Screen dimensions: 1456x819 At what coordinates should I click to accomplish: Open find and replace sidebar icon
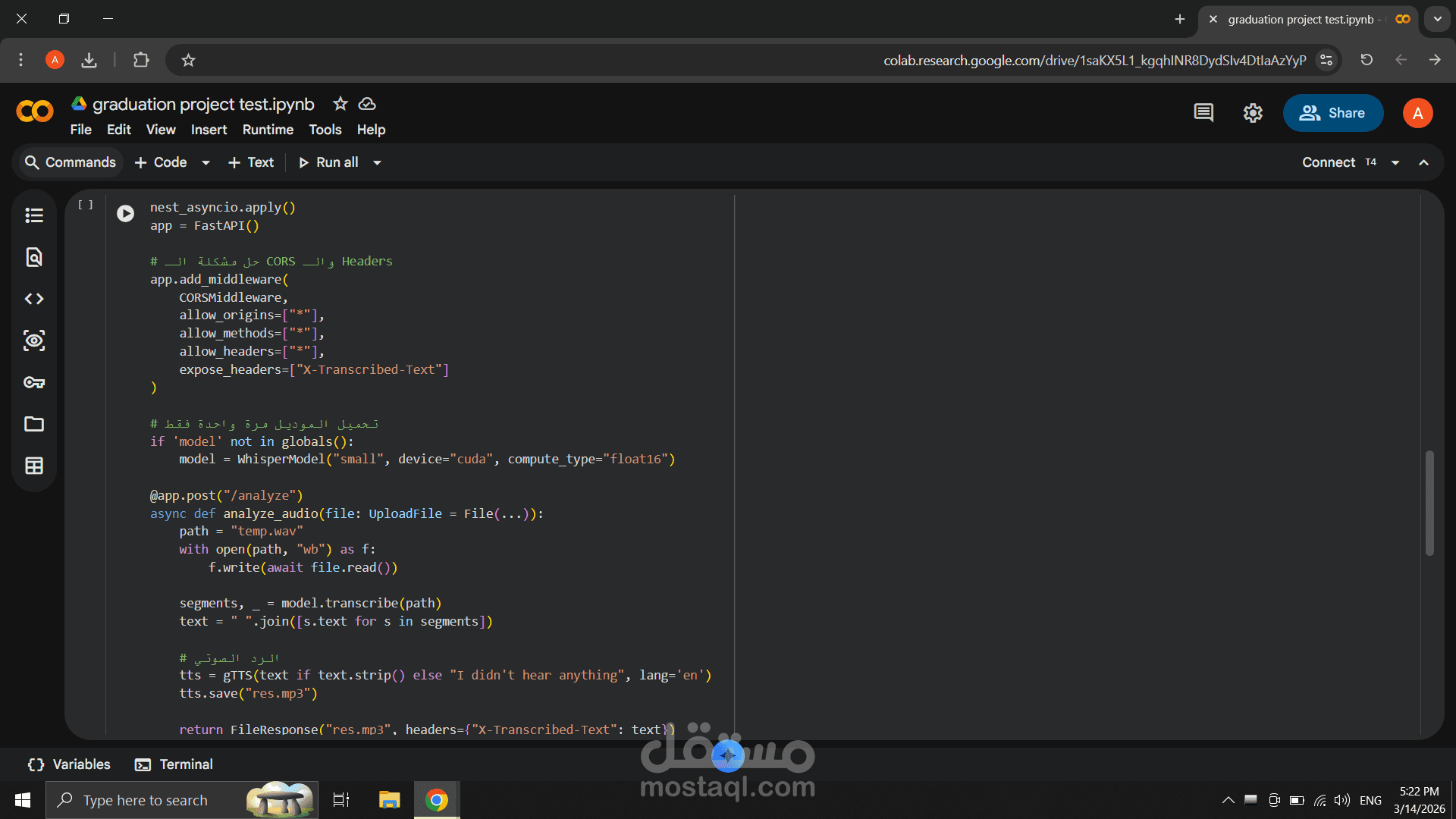(34, 257)
